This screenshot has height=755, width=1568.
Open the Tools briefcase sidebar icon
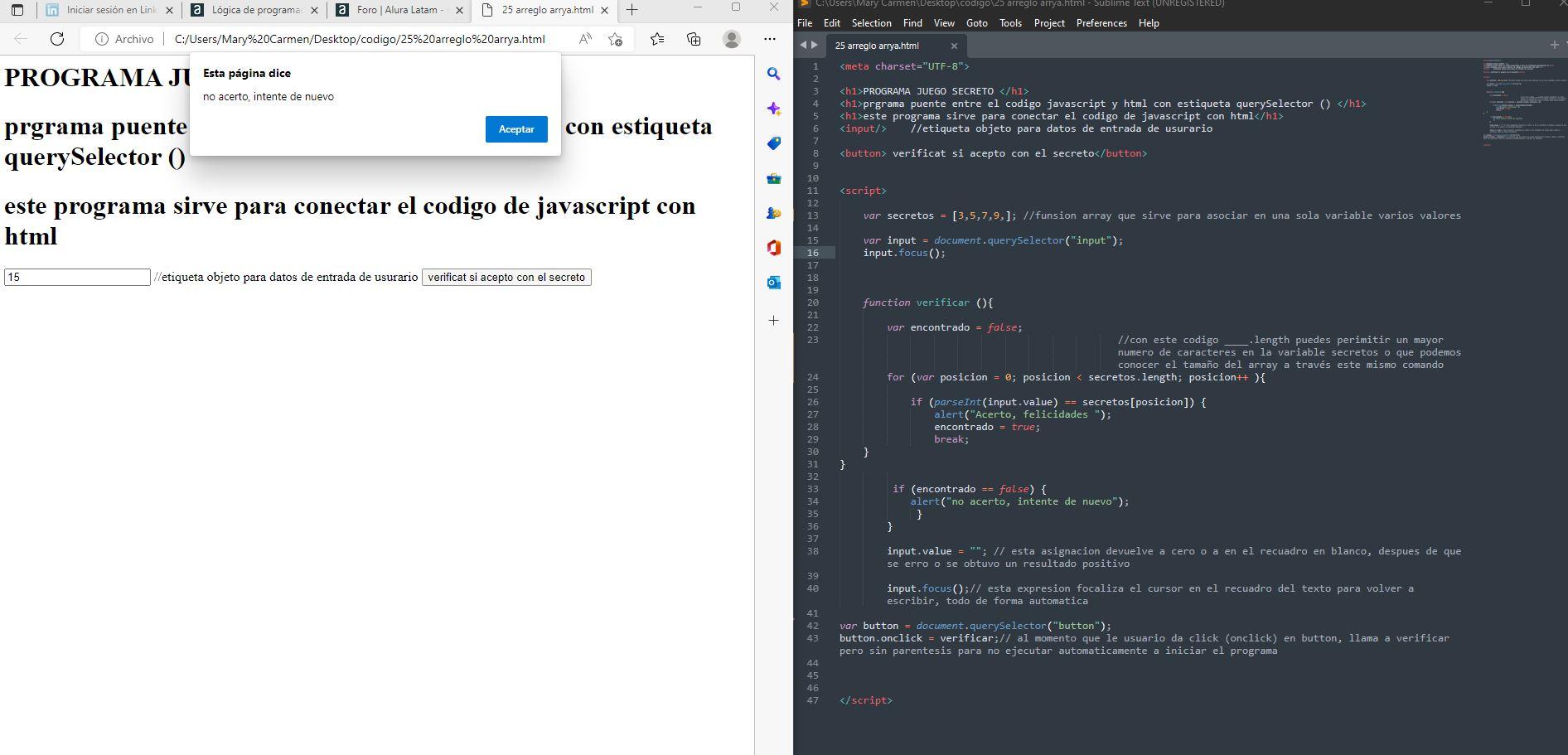coord(774,178)
